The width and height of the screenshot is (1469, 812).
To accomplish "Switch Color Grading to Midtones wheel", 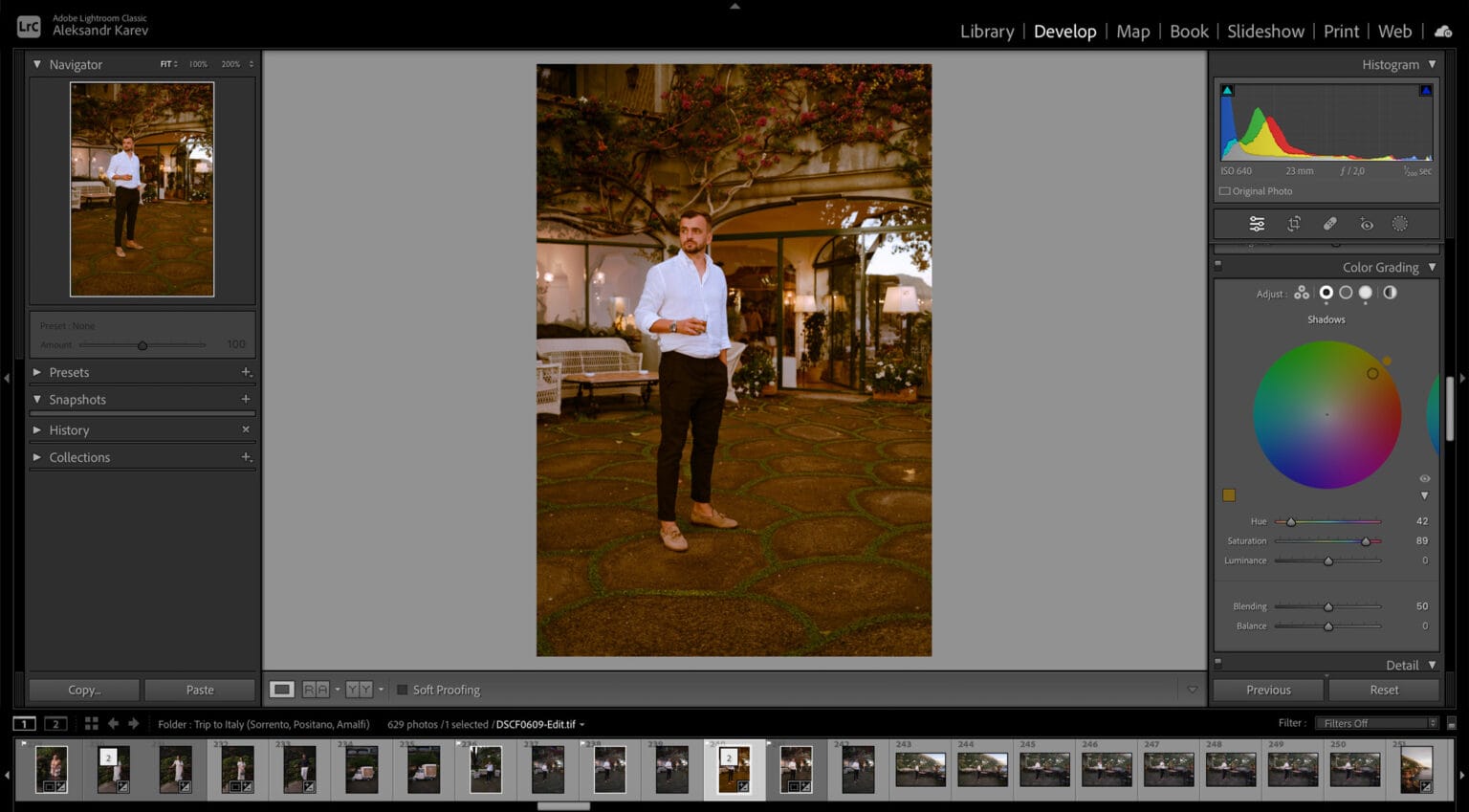I will [1347, 293].
